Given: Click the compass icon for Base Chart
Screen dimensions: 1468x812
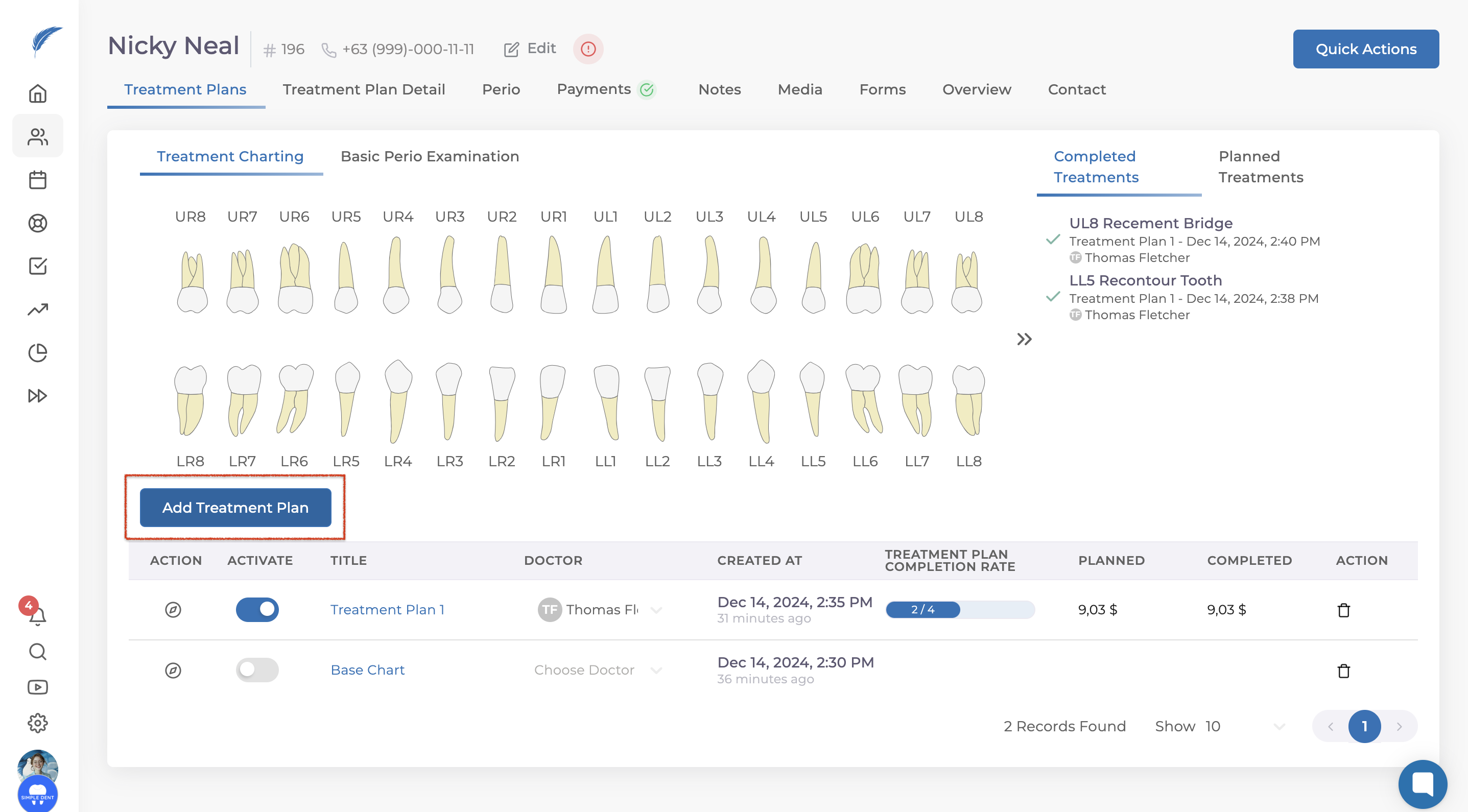Looking at the screenshot, I should click(x=173, y=670).
